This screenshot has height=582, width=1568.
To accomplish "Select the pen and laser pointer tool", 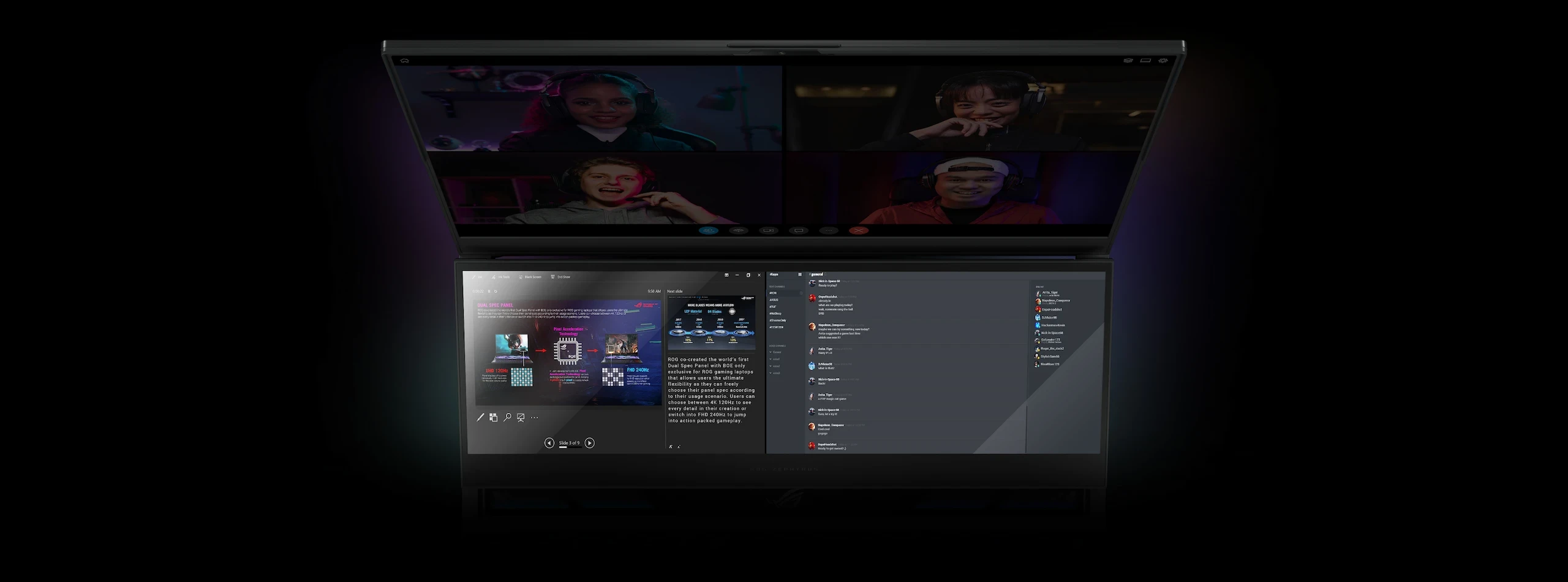I will click(480, 418).
